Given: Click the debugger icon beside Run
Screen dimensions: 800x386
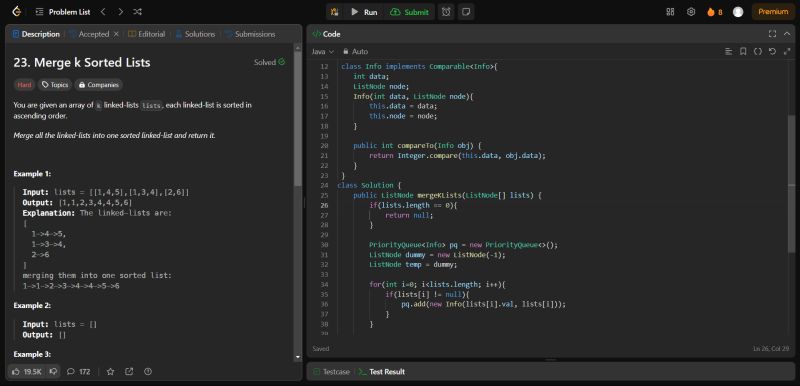Looking at the screenshot, I should 334,12.
